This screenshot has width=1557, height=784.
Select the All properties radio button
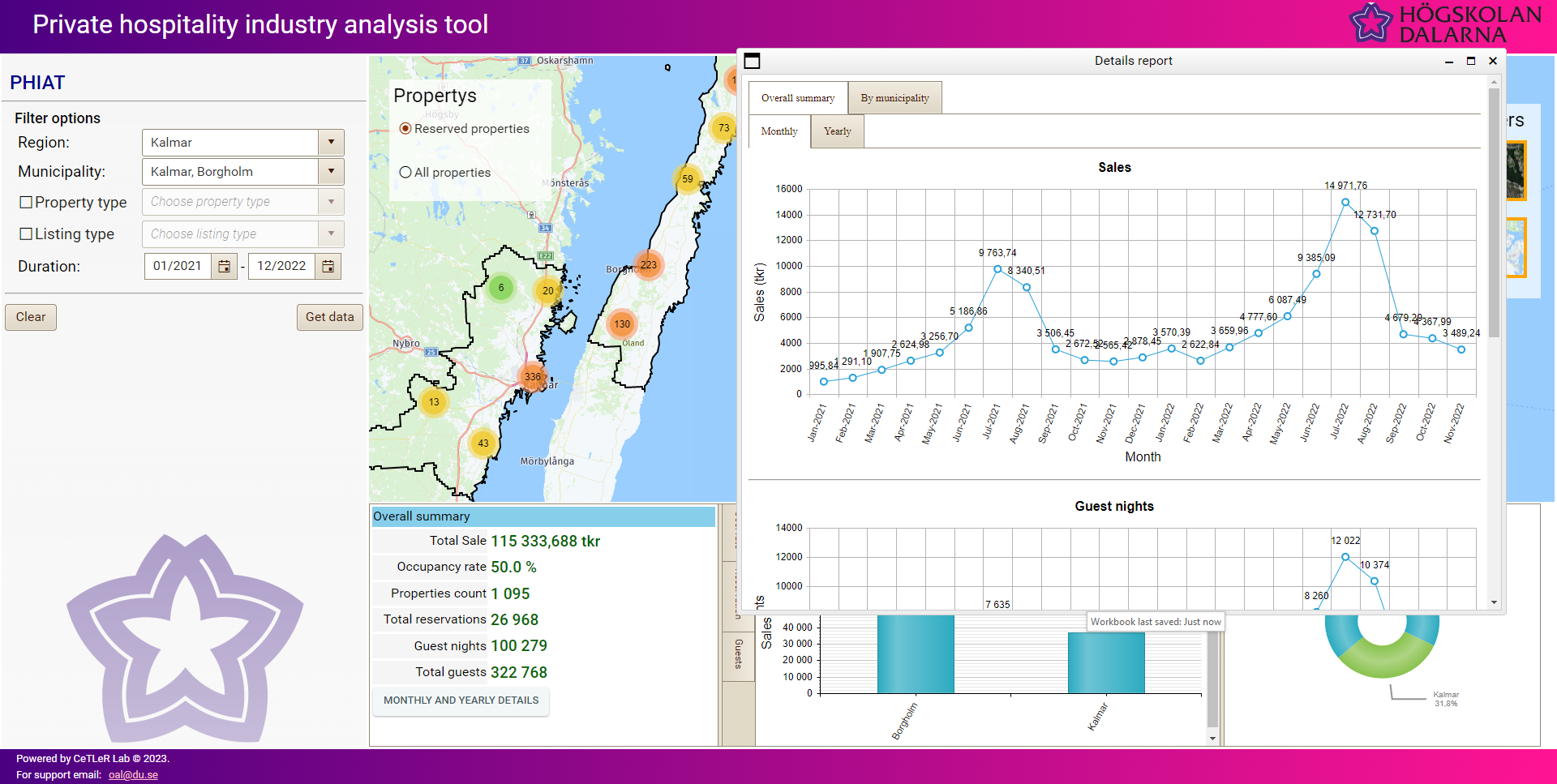[x=405, y=173]
